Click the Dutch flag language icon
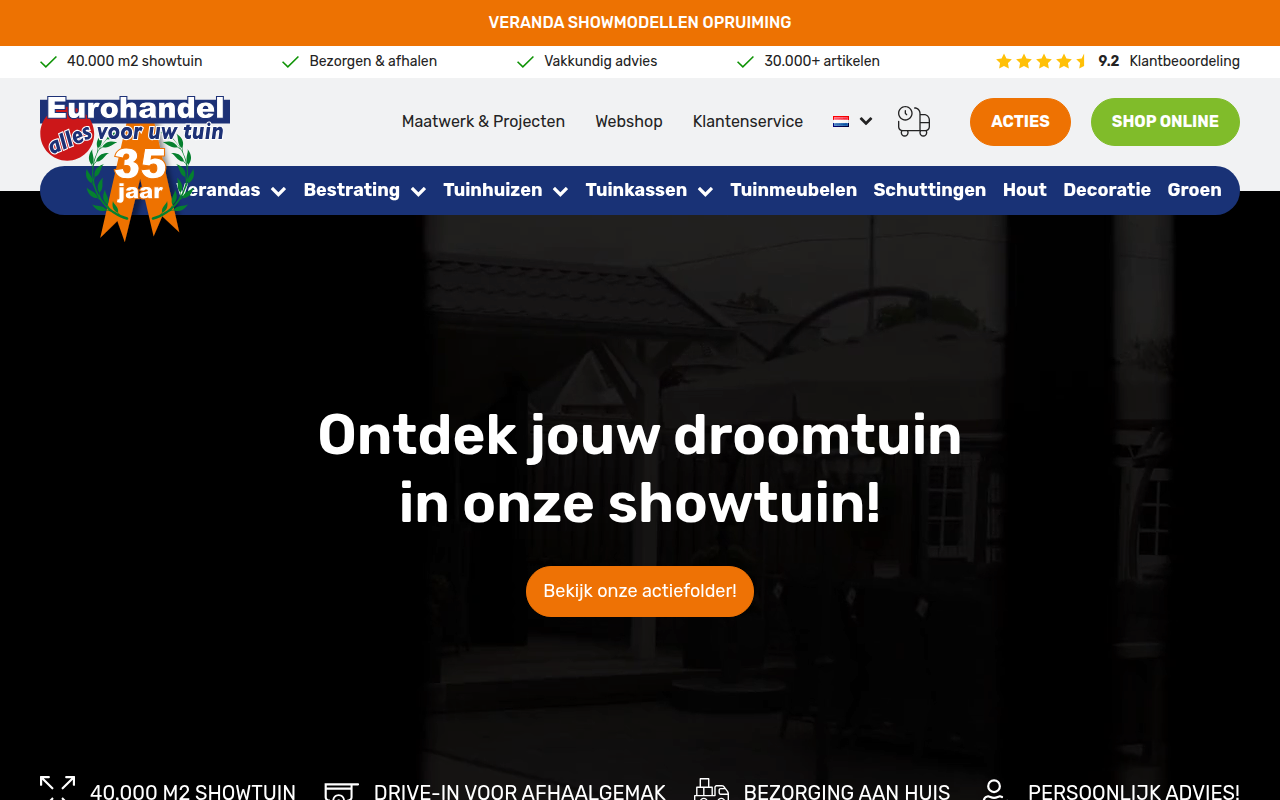Image resolution: width=1280 pixels, height=800 pixels. point(841,121)
